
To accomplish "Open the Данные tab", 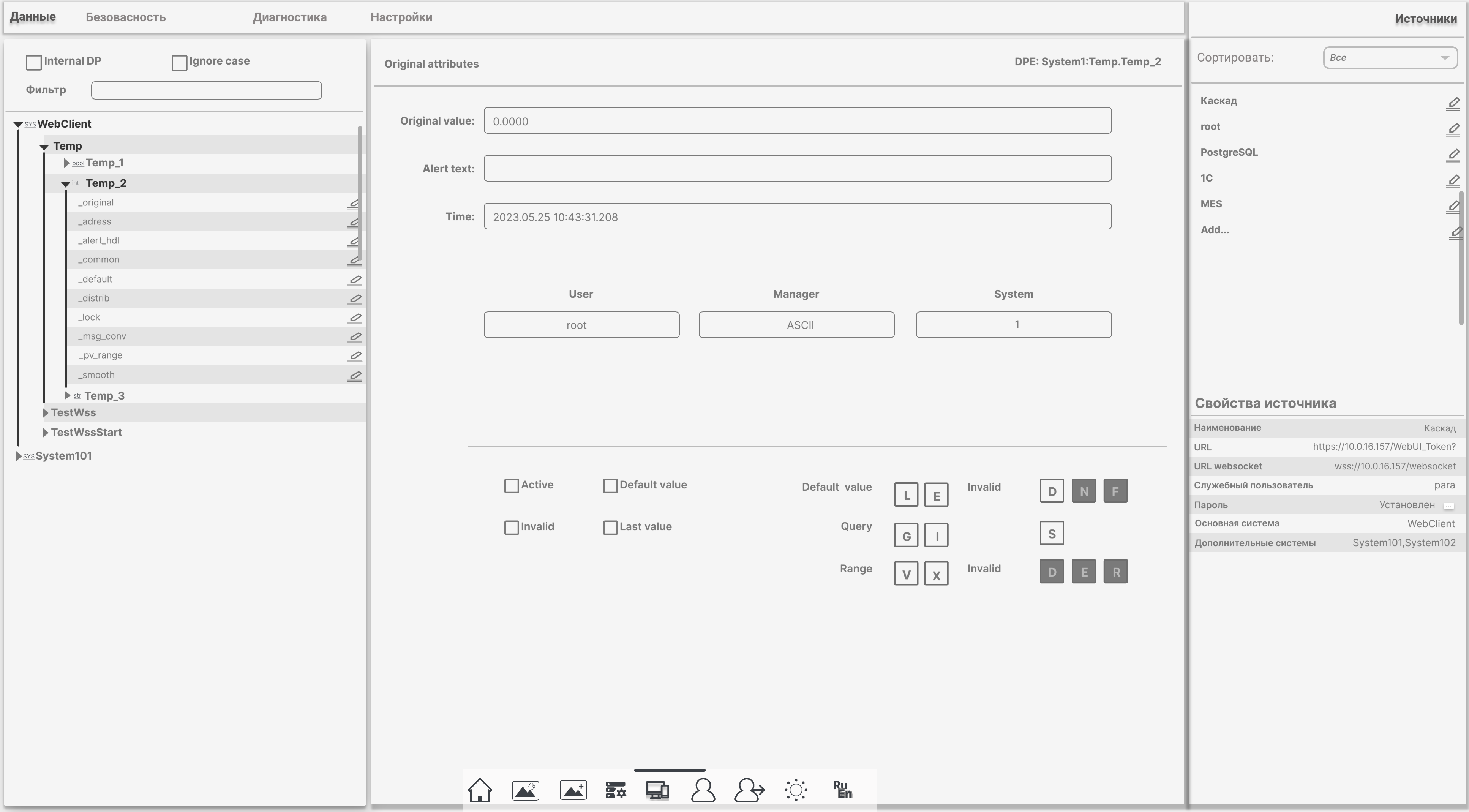I will [33, 17].
